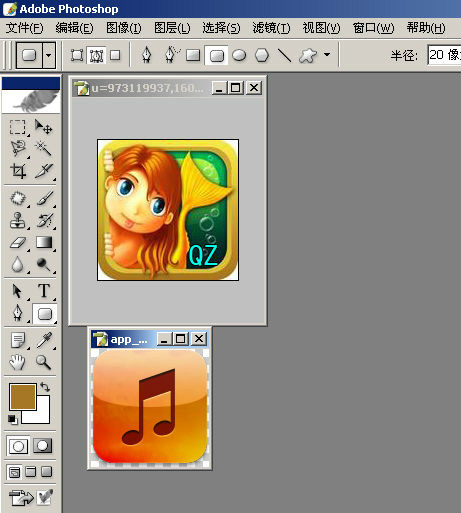The height and width of the screenshot is (513, 461).
Task: Select the Eyedropper tool
Action: coord(44,340)
